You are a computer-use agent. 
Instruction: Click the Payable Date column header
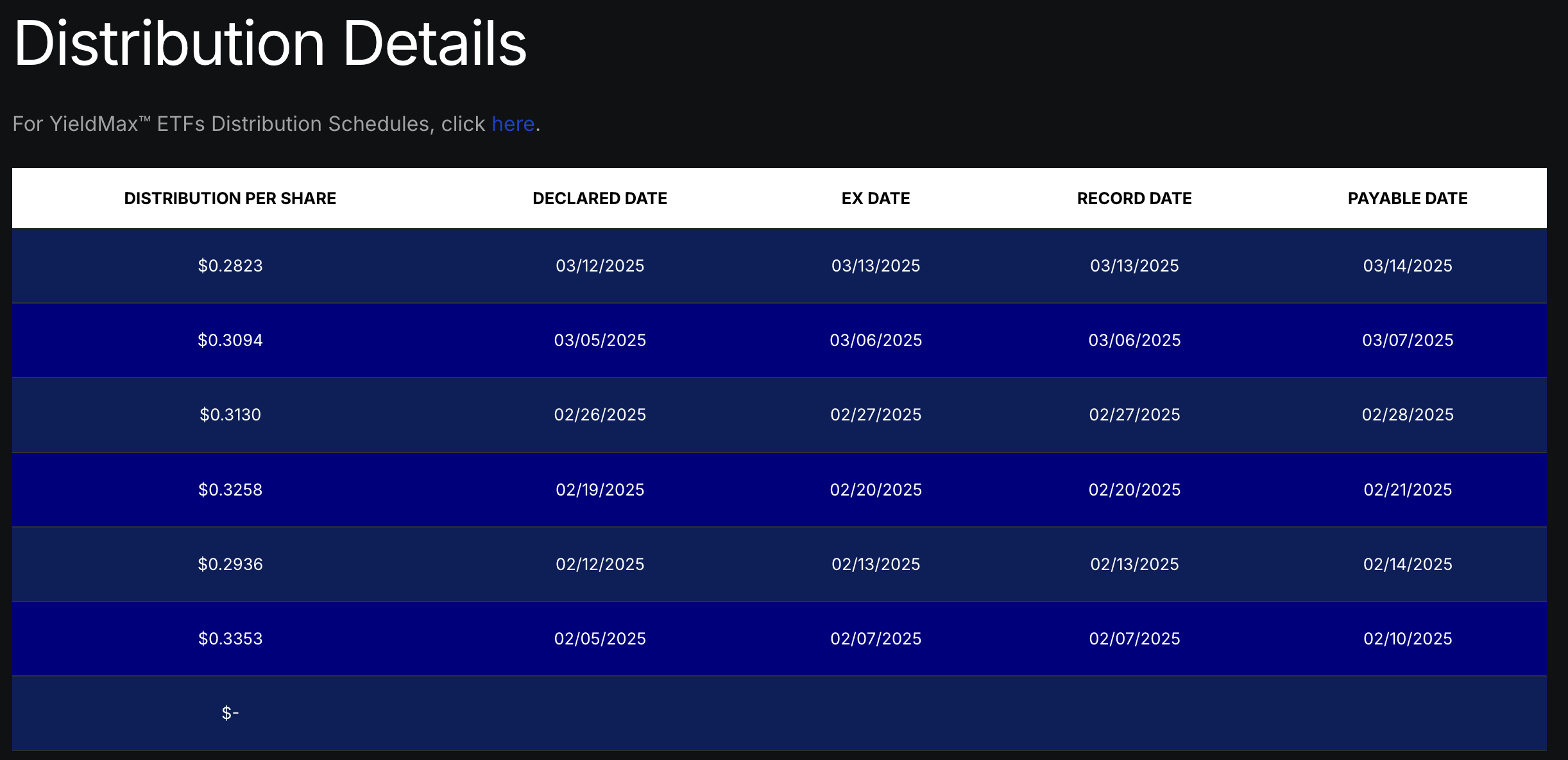tap(1408, 198)
